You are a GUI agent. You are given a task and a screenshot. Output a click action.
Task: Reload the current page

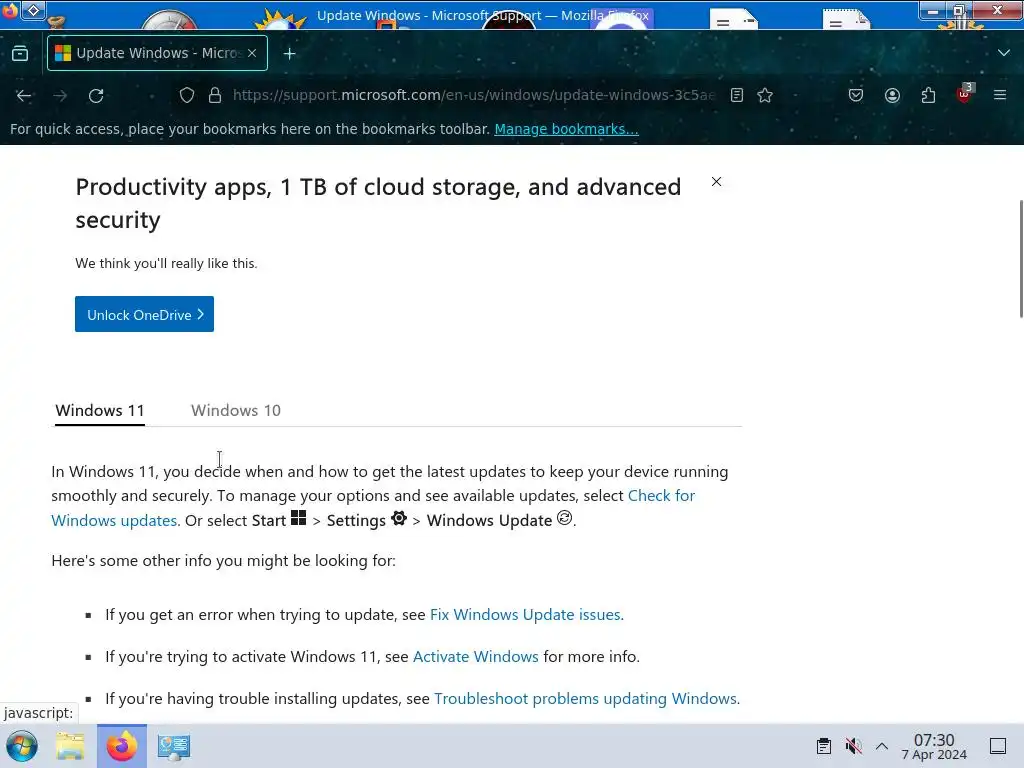(96, 95)
